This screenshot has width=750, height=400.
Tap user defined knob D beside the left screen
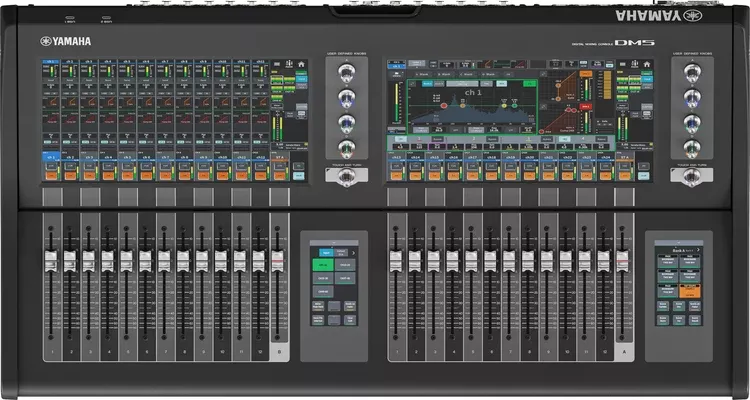click(346, 149)
